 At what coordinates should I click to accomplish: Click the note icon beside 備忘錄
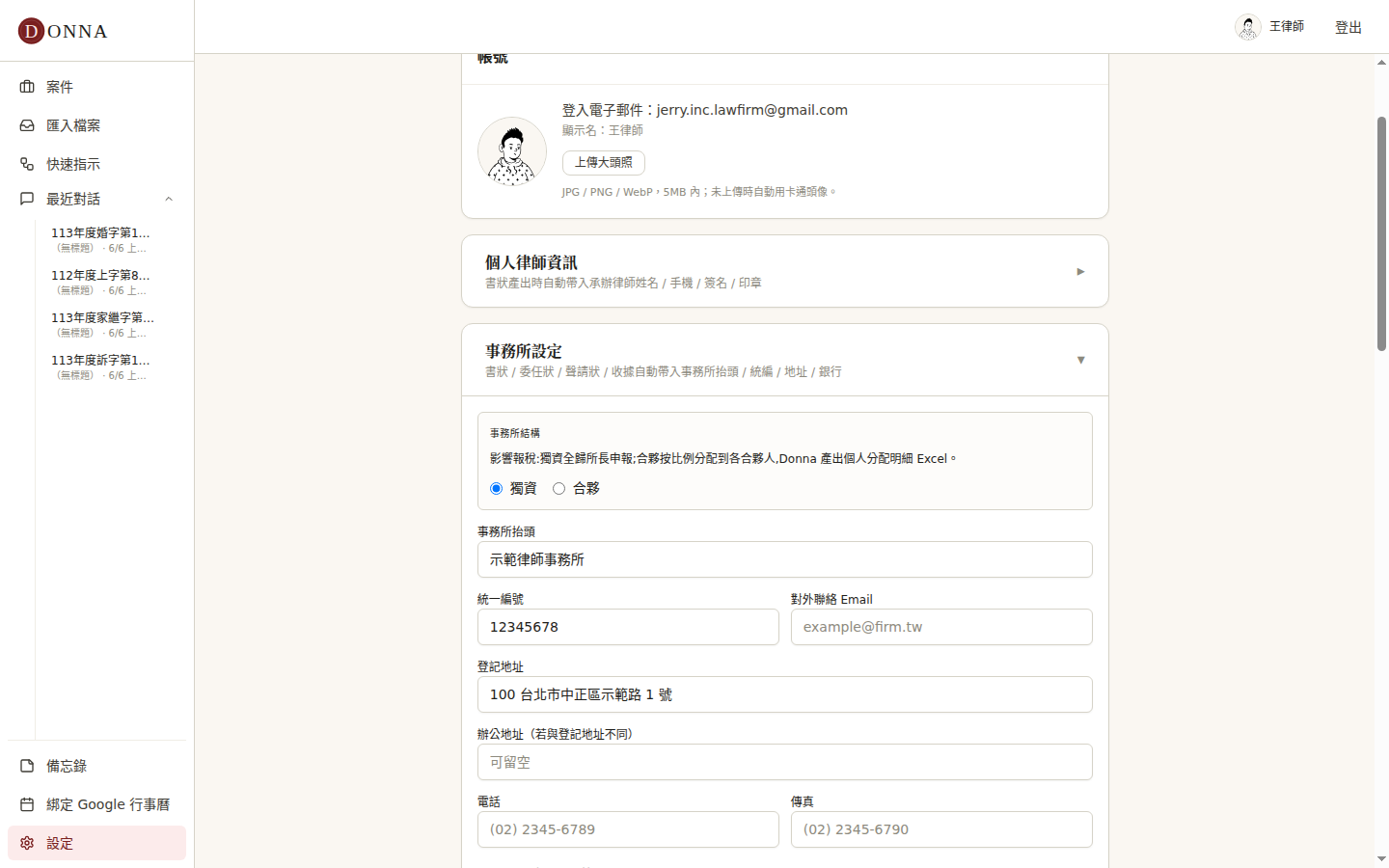[27, 766]
